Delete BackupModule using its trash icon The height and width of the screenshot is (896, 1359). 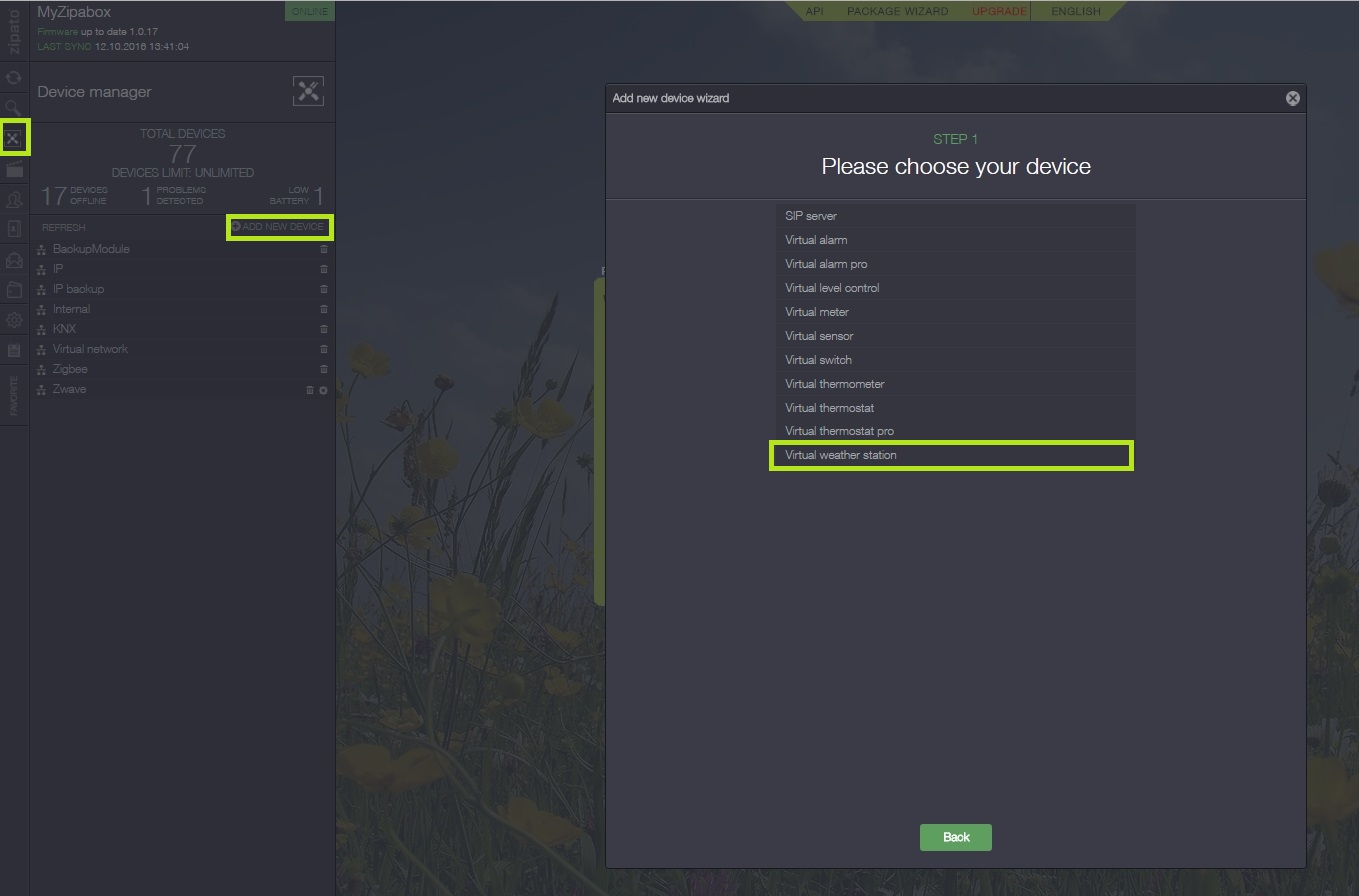[x=323, y=249]
